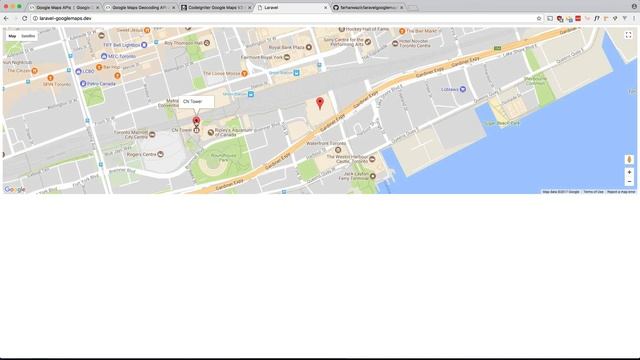Switch to the GitHub laravel googlemaps tab
This screenshot has height=360, width=640.
click(368, 7)
